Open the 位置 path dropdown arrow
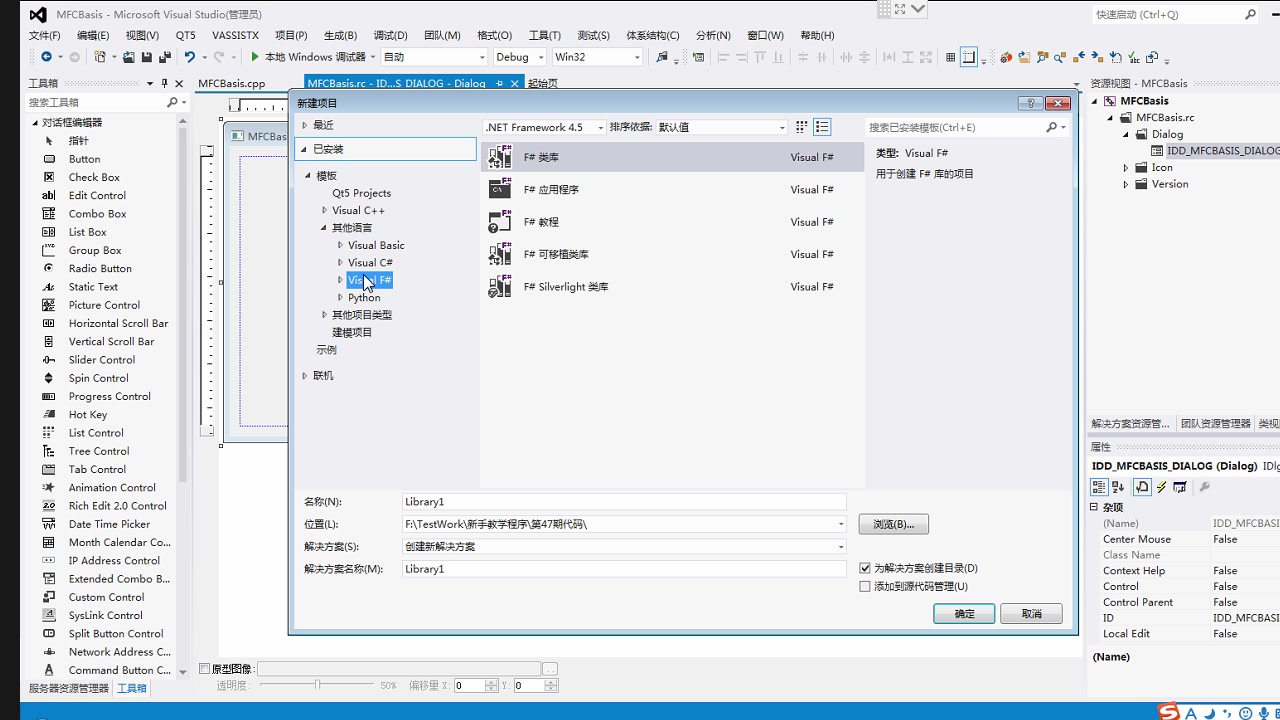 [x=840, y=524]
